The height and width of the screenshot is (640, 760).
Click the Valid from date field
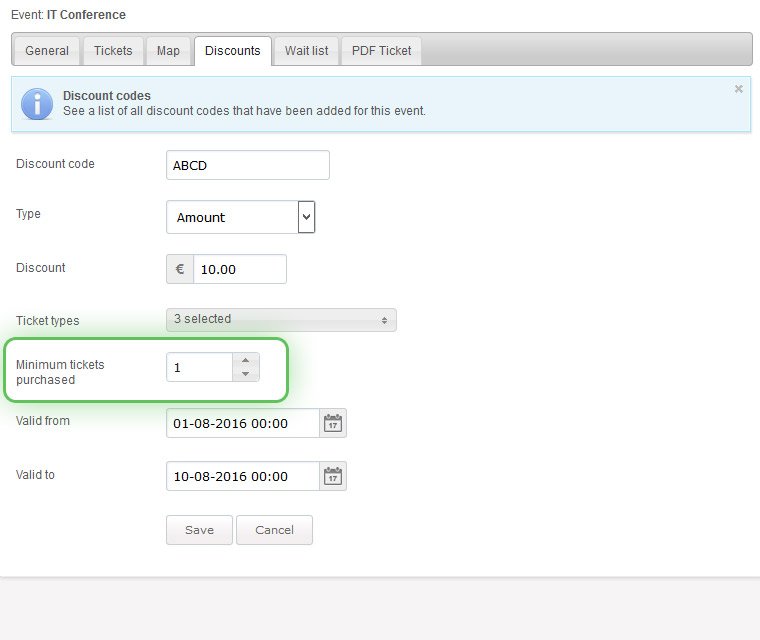click(x=242, y=423)
